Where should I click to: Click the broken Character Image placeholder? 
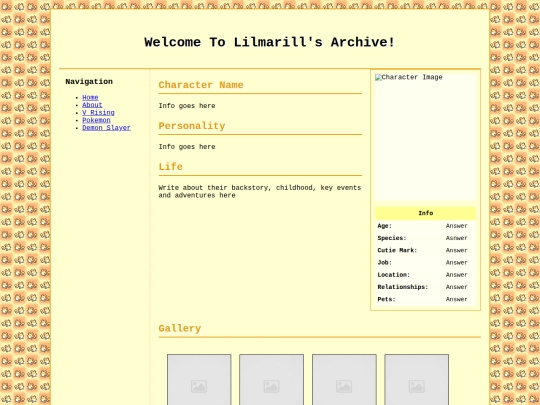[x=425, y=137]
